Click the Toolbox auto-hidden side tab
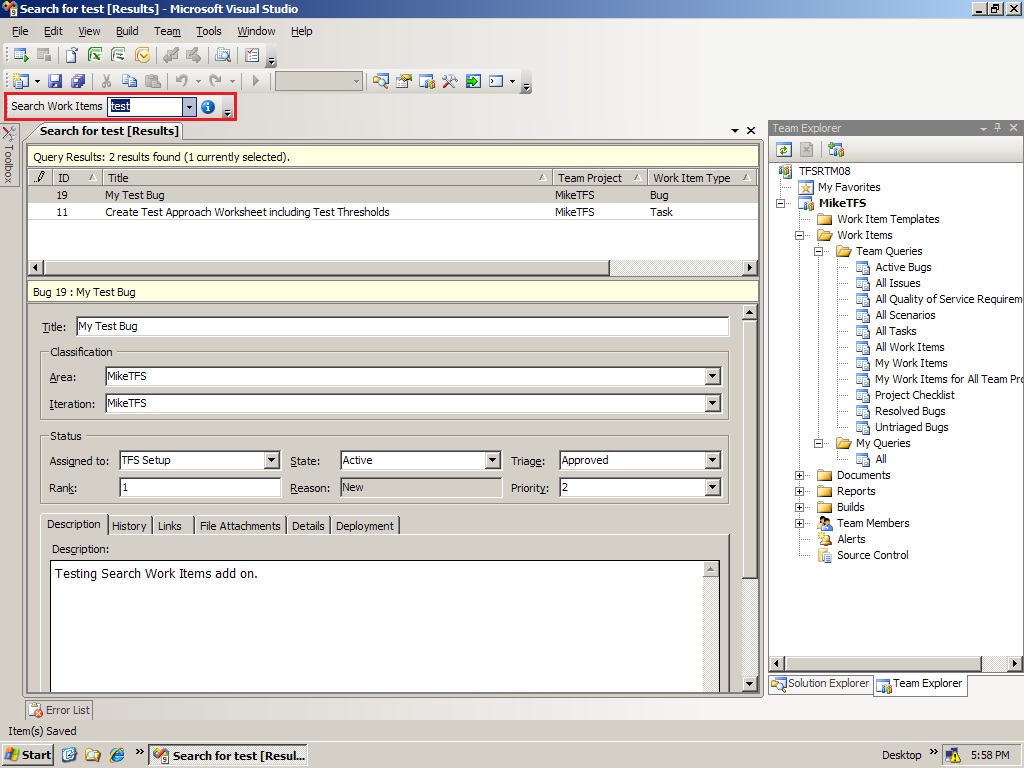Viewport: 1024px width, 768px height. click(x=8, y=155)
